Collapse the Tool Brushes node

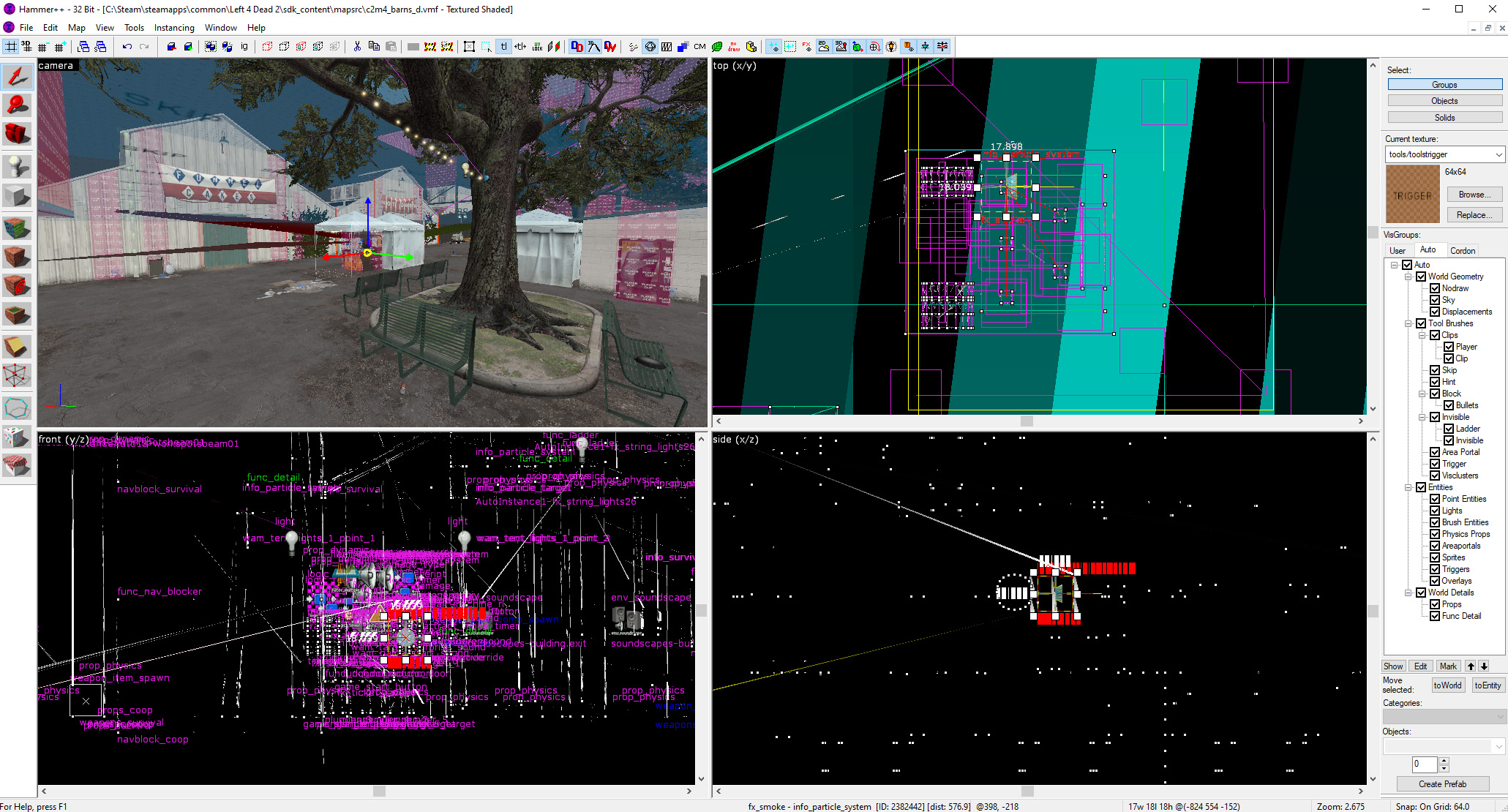click(1408, 323)
